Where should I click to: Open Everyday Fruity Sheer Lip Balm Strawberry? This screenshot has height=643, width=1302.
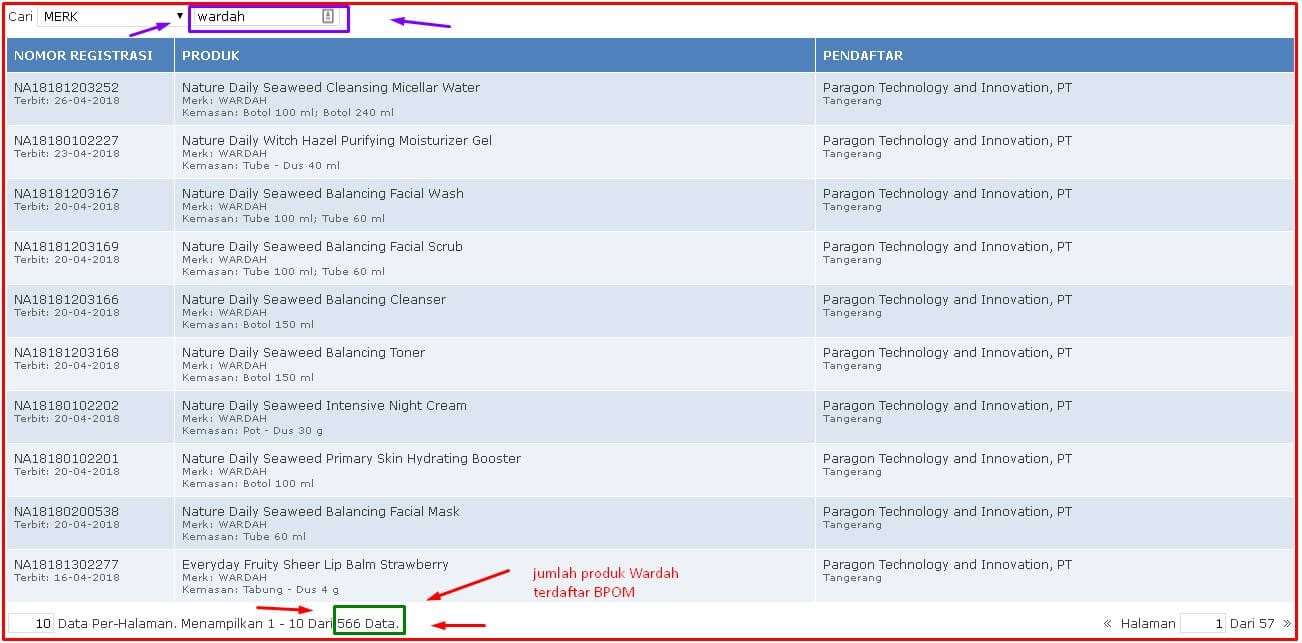tap(315, 565)
